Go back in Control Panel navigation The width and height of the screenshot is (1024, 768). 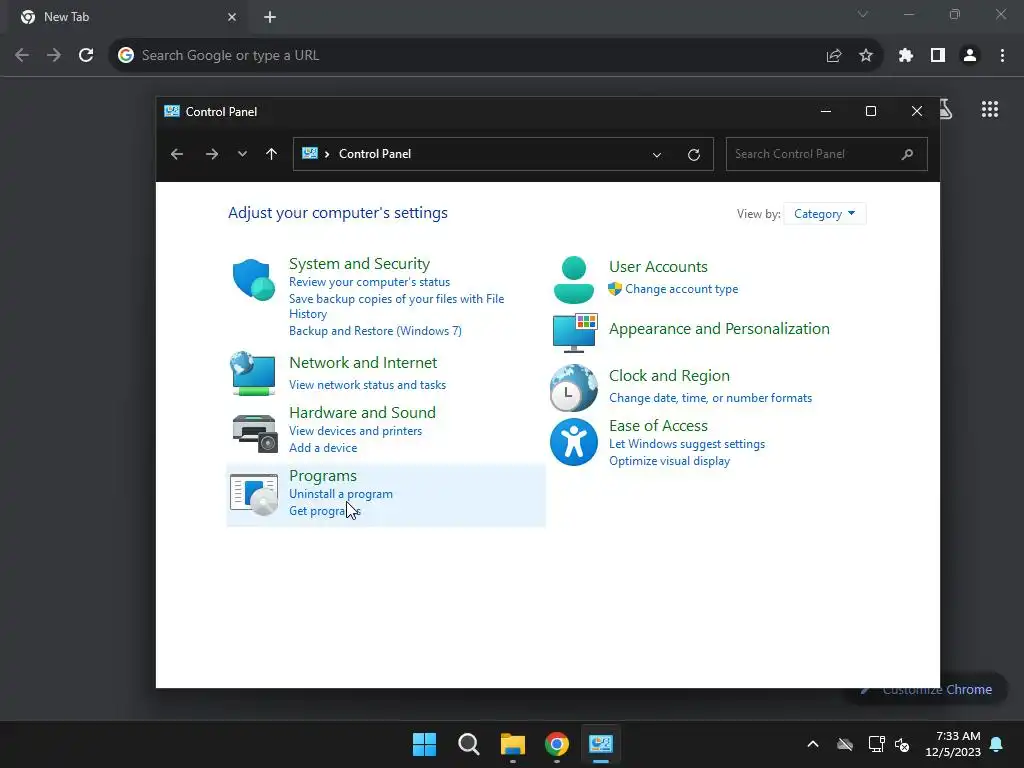click(177, 154)
